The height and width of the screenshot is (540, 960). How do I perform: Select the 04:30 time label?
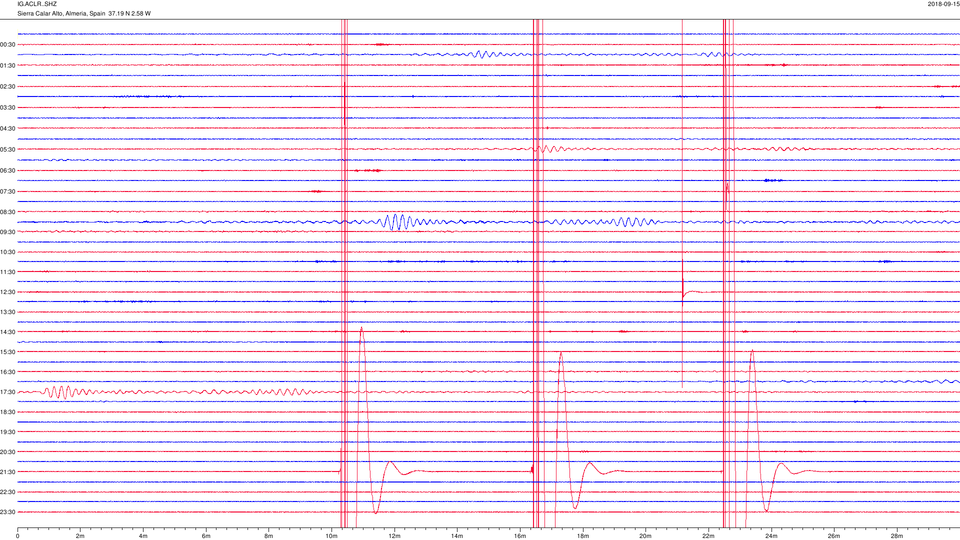(8, 129)
